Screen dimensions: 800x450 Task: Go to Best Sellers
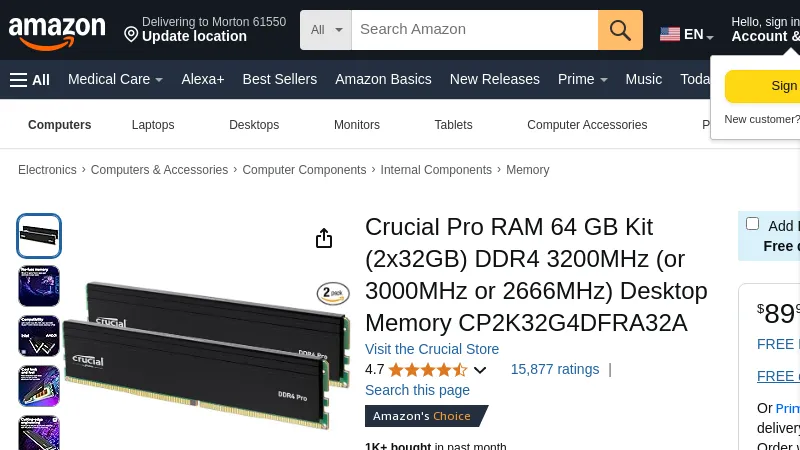point(279,80)
